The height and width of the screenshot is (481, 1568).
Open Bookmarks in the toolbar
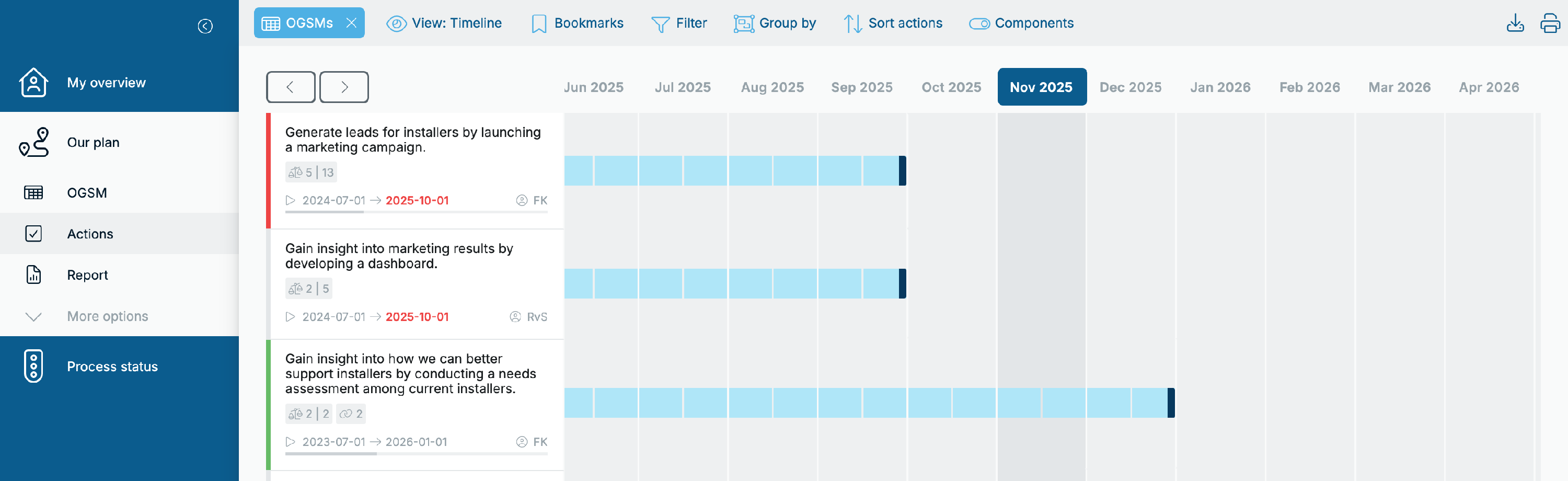pyautogui.click(x=577, y=23)
